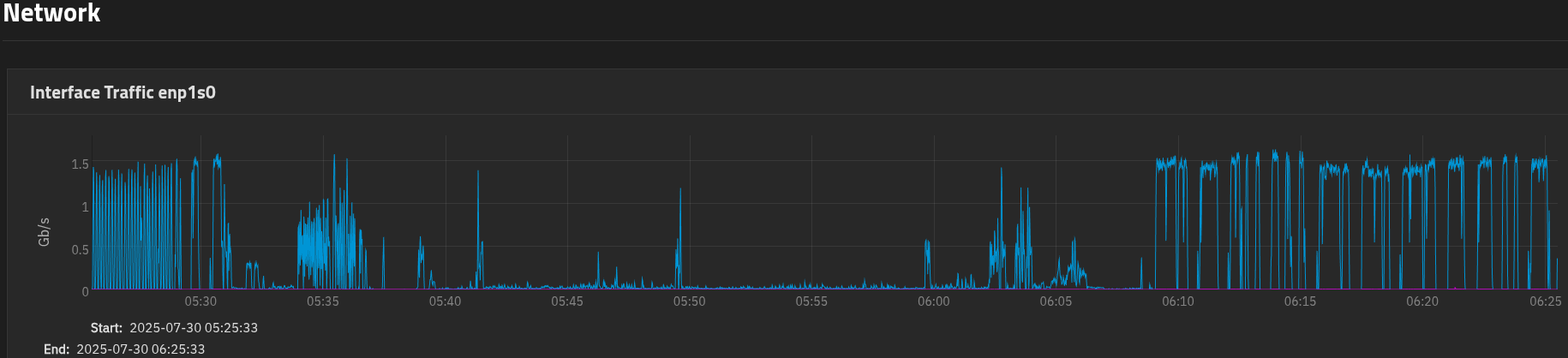This screenshot has width=1568, height=358.
Task: Click the Start timestamp 2025-07-30 05:25:33
Action: coord(193,328)
